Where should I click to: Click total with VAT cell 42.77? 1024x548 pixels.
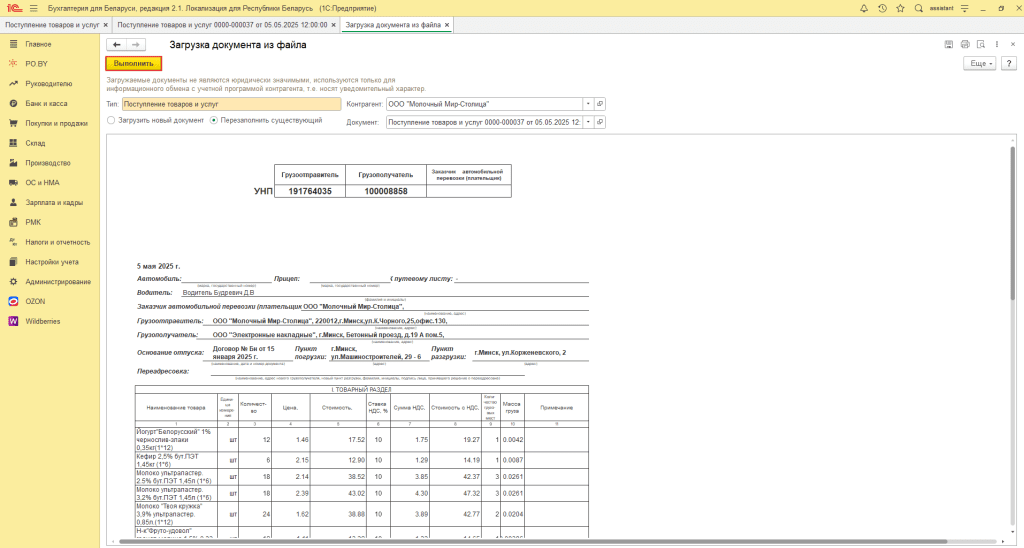(x=455, y=514)
